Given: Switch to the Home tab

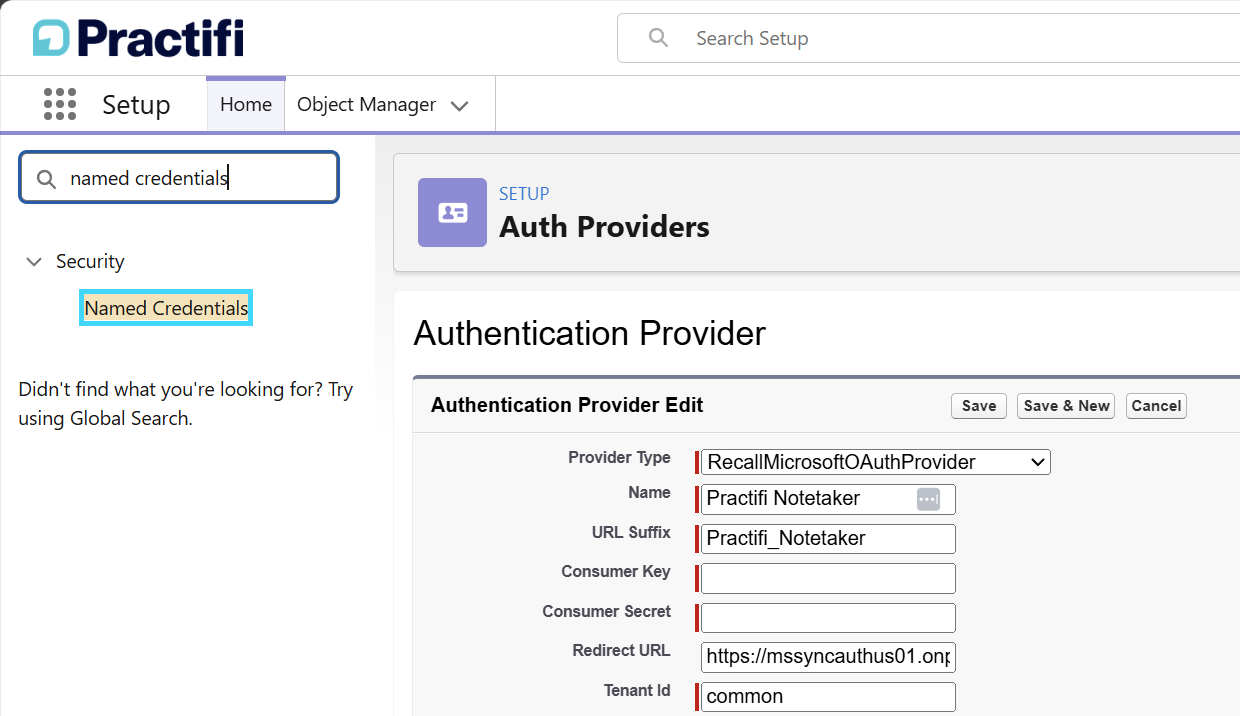Looking at the screenshot, I should [x=246, y=104].
